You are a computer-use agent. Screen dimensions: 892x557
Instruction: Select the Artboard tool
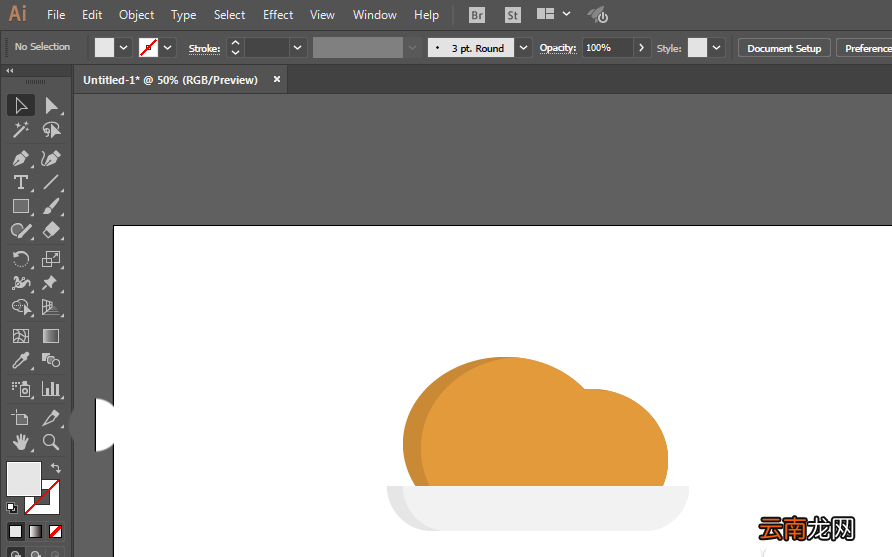(x=21, y=418)
